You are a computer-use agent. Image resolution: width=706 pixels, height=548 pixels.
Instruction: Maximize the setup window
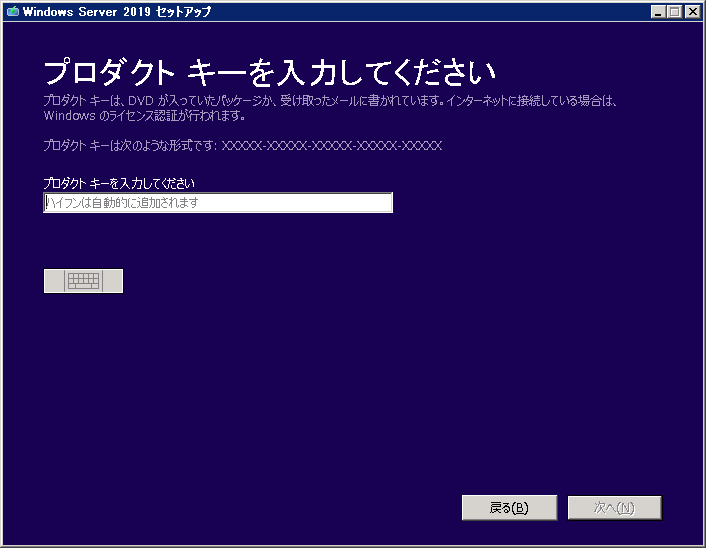click(x=674, y=12)
